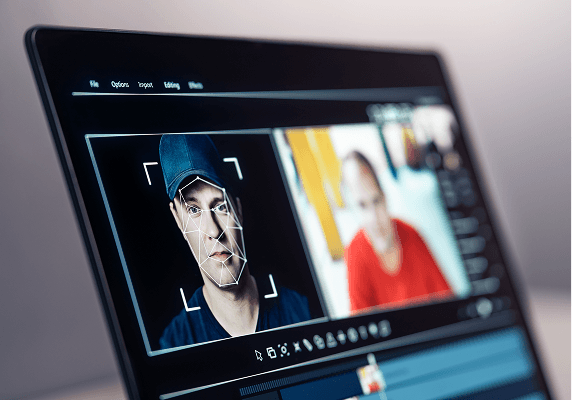572x400 pixels.
Task: Open the Effects menu
Action: (x=196, y=85)
